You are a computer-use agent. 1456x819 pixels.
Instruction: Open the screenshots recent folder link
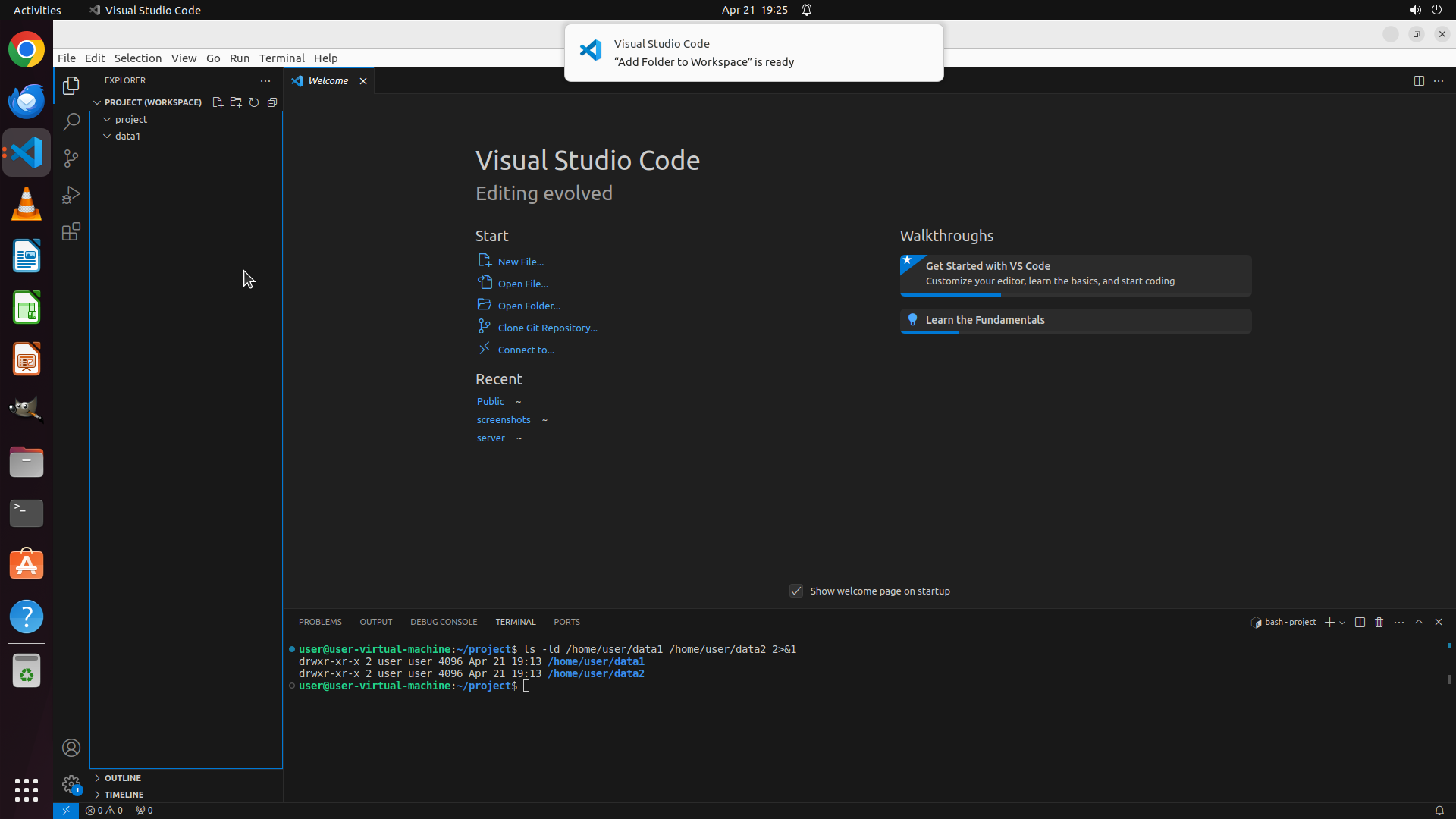504,419
